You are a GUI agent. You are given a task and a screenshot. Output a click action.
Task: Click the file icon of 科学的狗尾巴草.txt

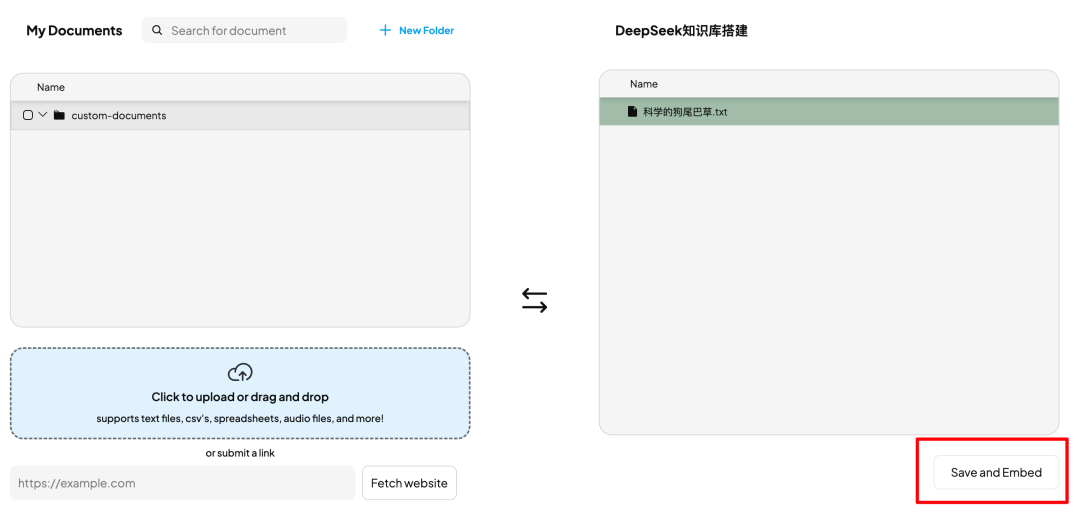[632, 112]
